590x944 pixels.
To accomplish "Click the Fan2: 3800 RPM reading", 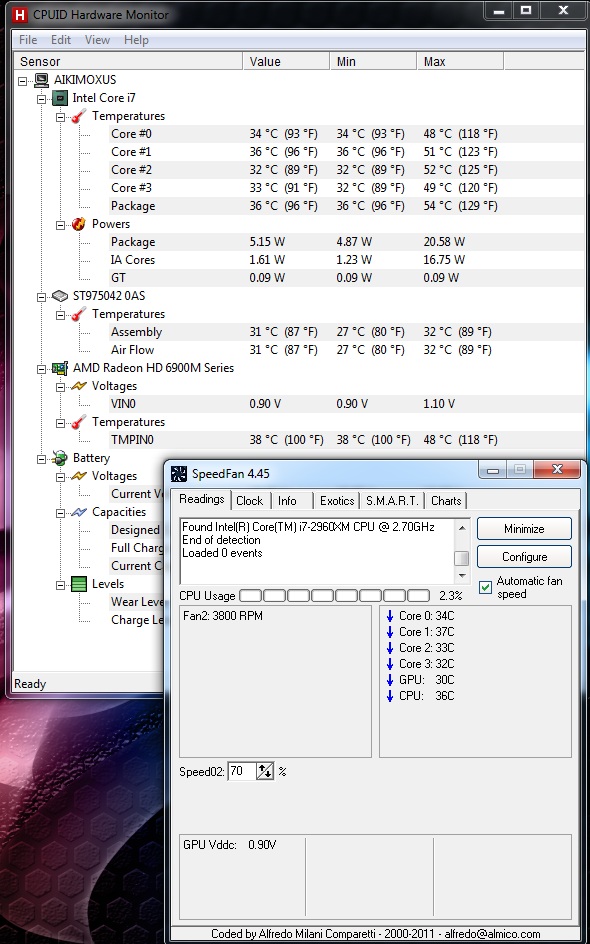I will (x=223, y=616).
